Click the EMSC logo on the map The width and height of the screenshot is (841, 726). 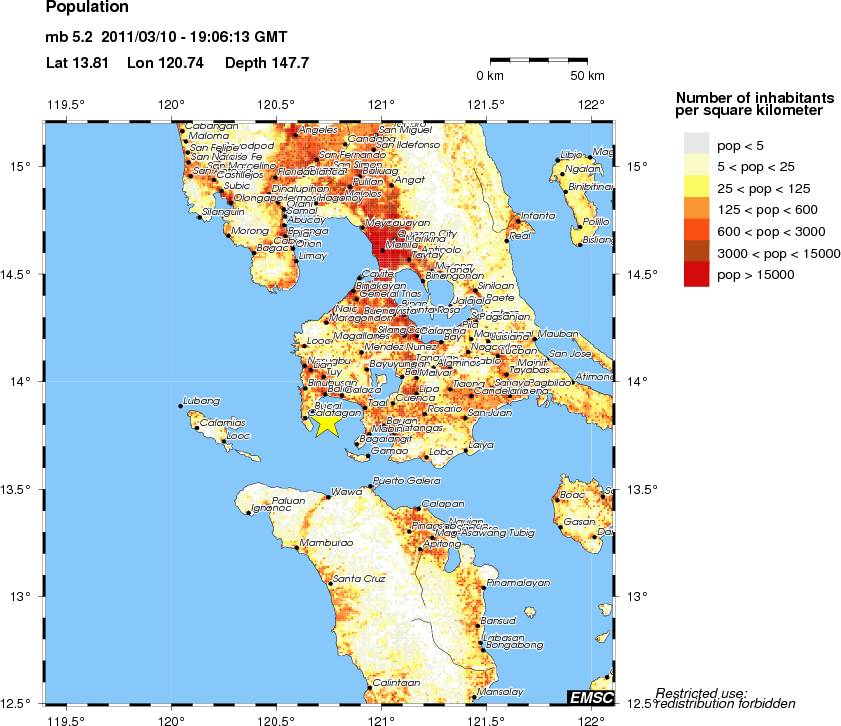(x=590, y=696)
